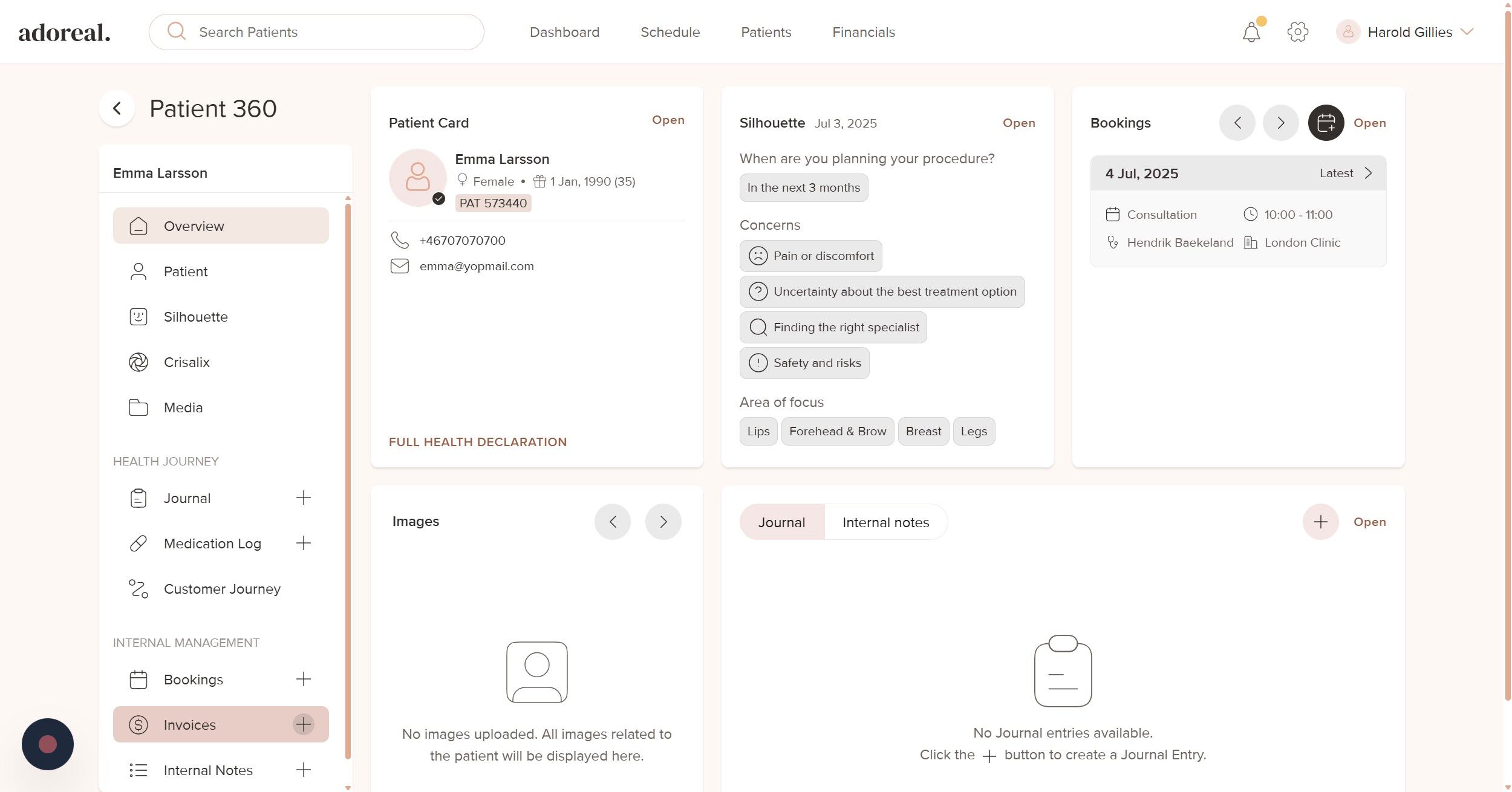Open the notifications bell

[1251, 32]
